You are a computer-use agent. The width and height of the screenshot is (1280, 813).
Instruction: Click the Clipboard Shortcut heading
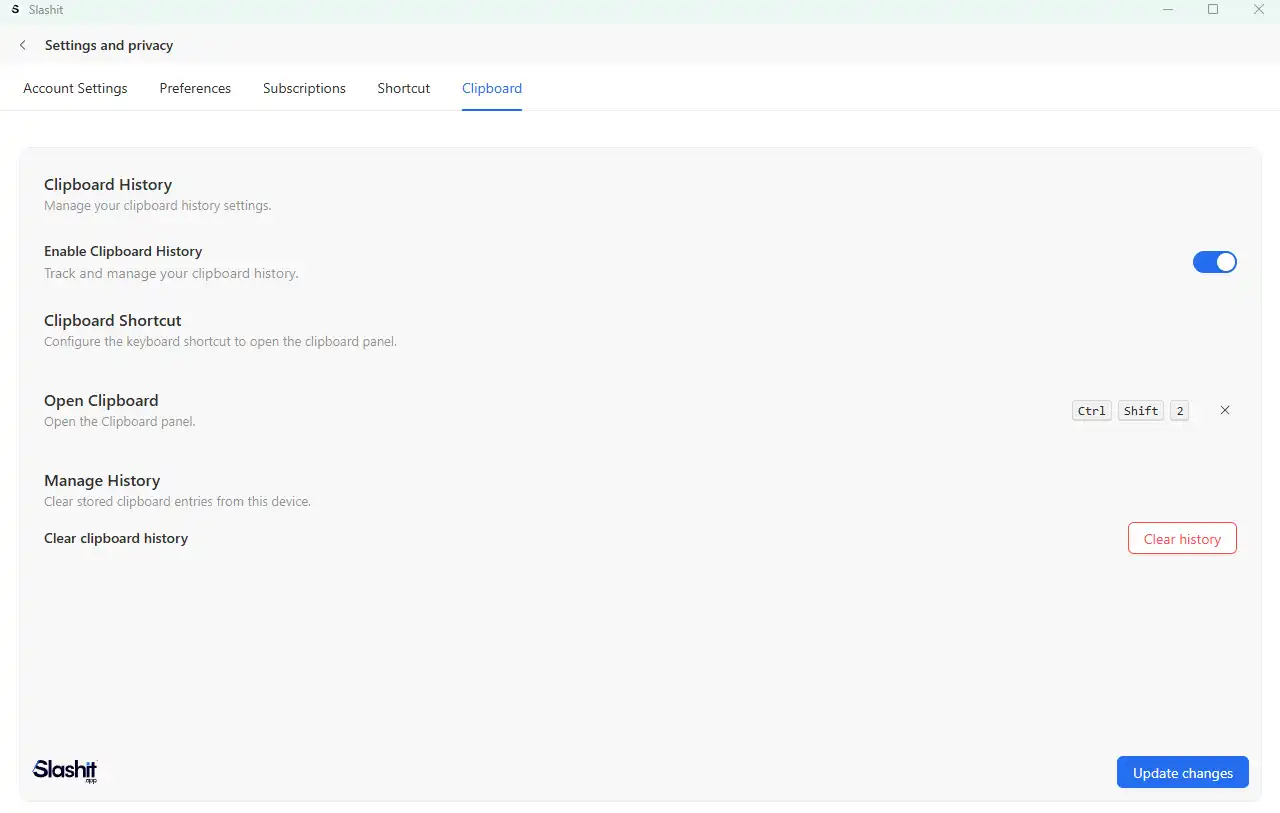click(113, 320)
